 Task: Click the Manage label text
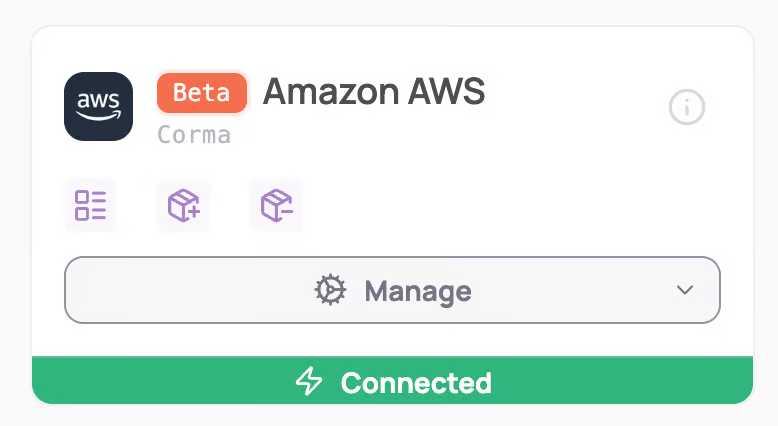(417, 291)
